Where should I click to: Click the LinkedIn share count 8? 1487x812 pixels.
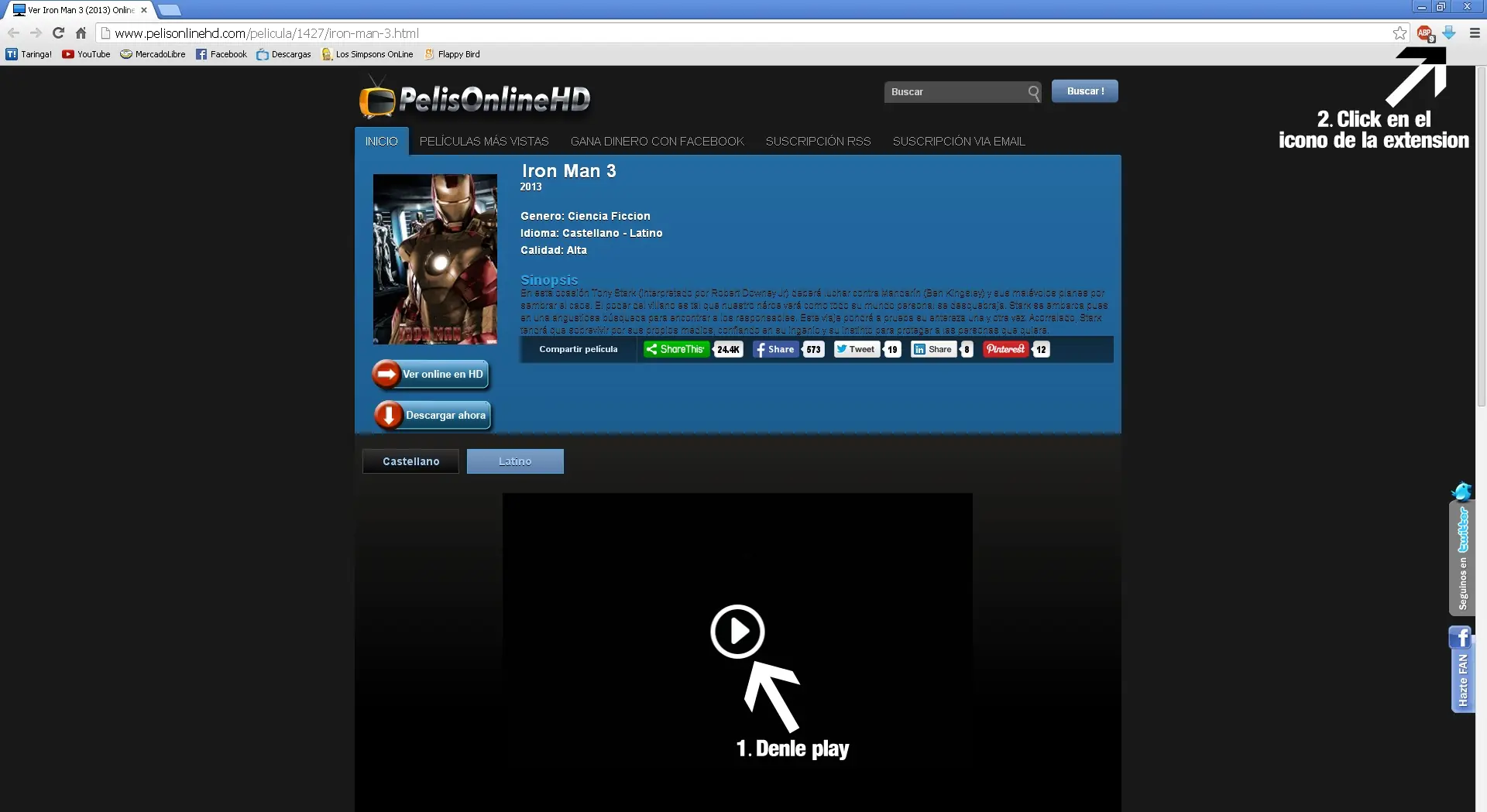(x=967, y=350)
